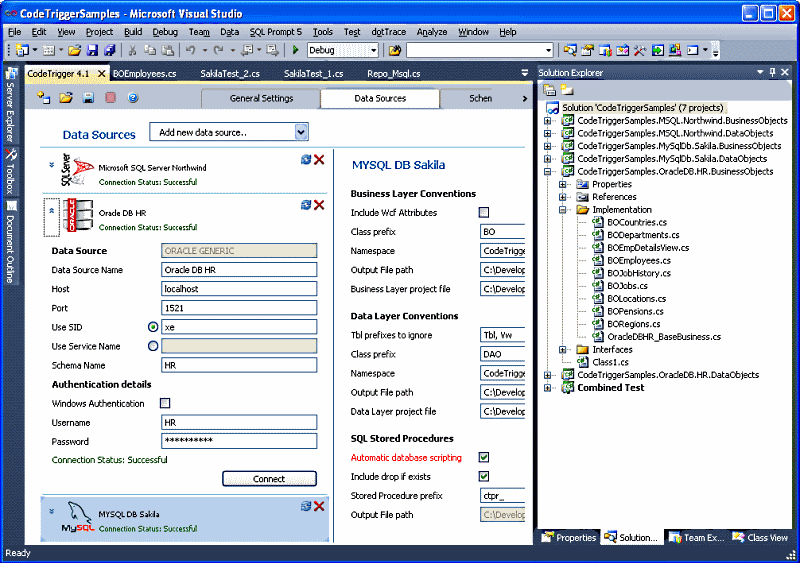Toggle the Include Wcf Attributes checkbox

(484, 213)
